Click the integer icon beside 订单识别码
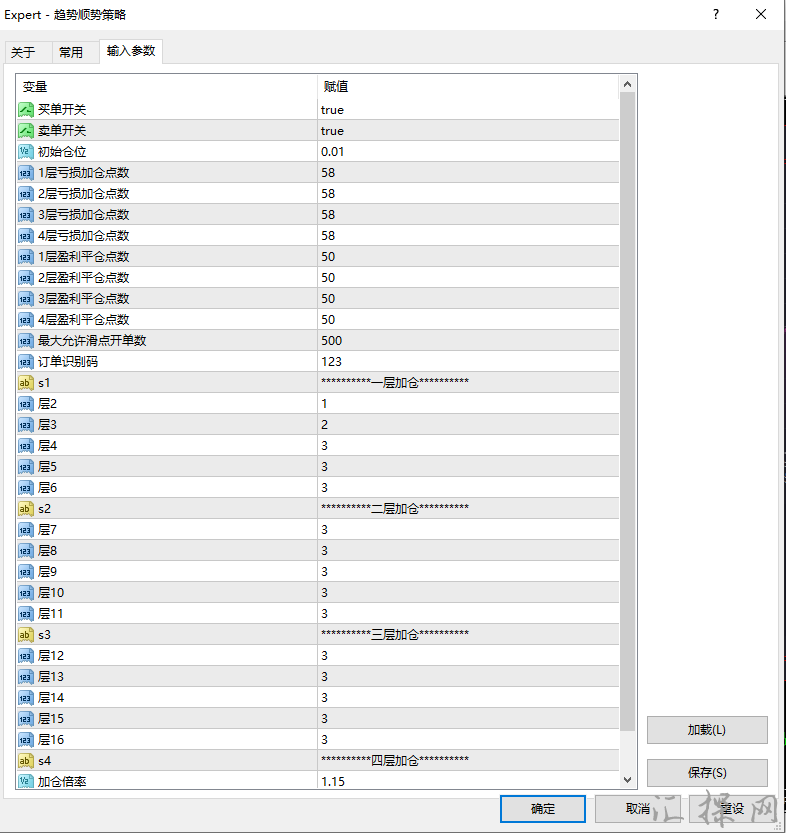 (26, 362)
